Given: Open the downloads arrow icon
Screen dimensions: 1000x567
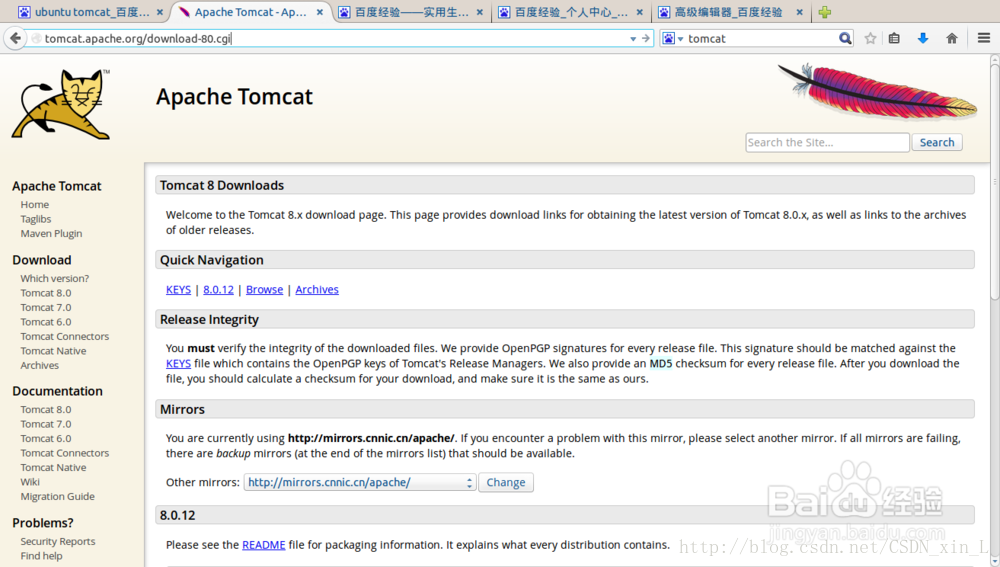Looking at the screenshot, I should tap(923, 38).
